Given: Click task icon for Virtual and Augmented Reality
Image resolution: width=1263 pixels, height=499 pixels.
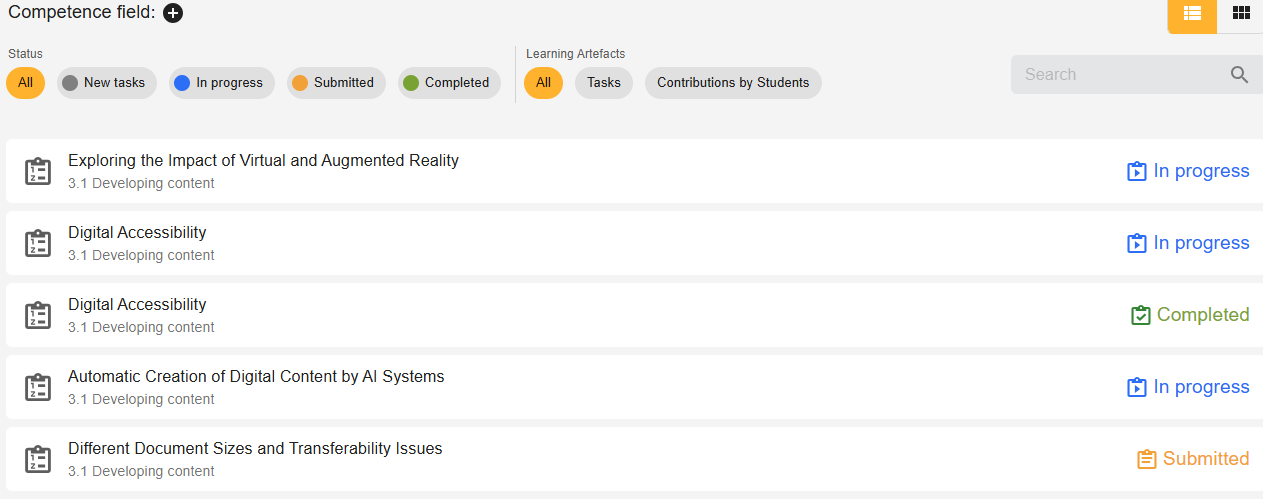Looking at the screenshot, I should click(38, 171).
